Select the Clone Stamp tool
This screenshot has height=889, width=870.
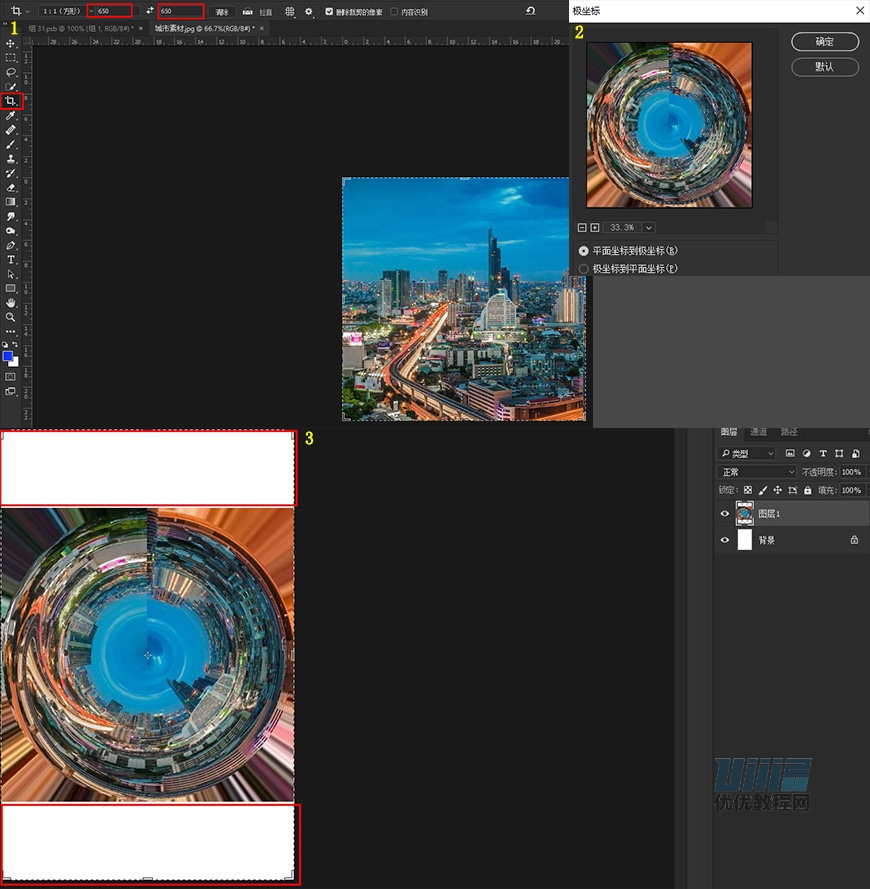point(11,159)
